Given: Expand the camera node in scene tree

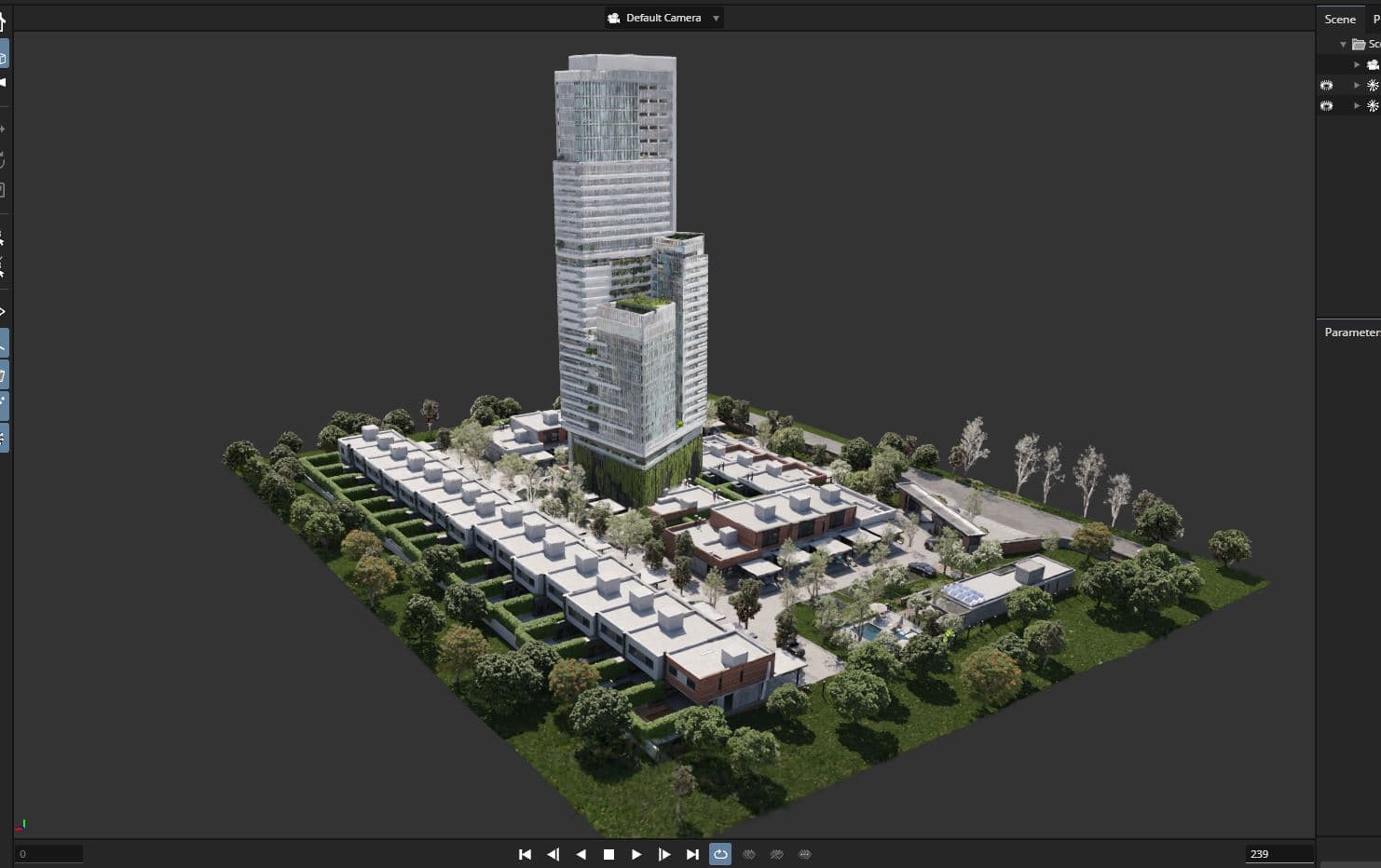Looking at the screenshot, I should click(x=1357, y=65).
